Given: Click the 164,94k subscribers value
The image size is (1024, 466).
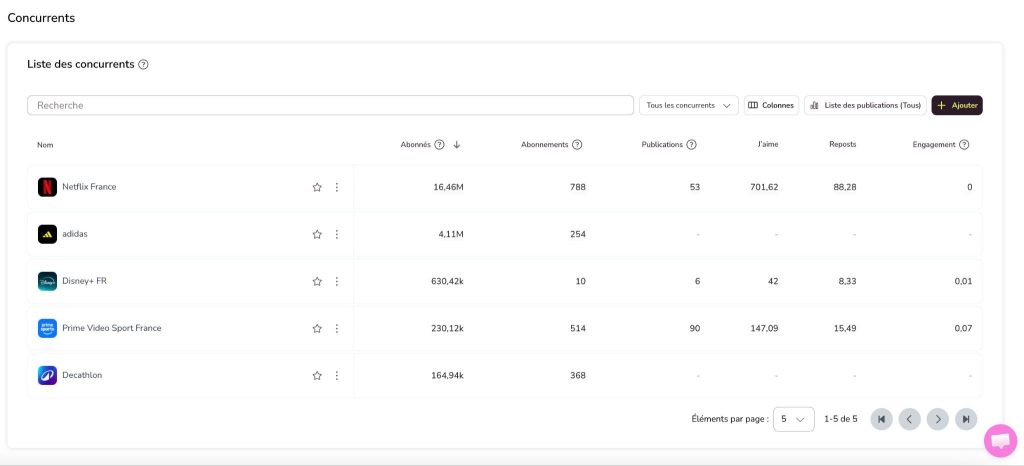Looking at the screenshot, I should point(447,375).
